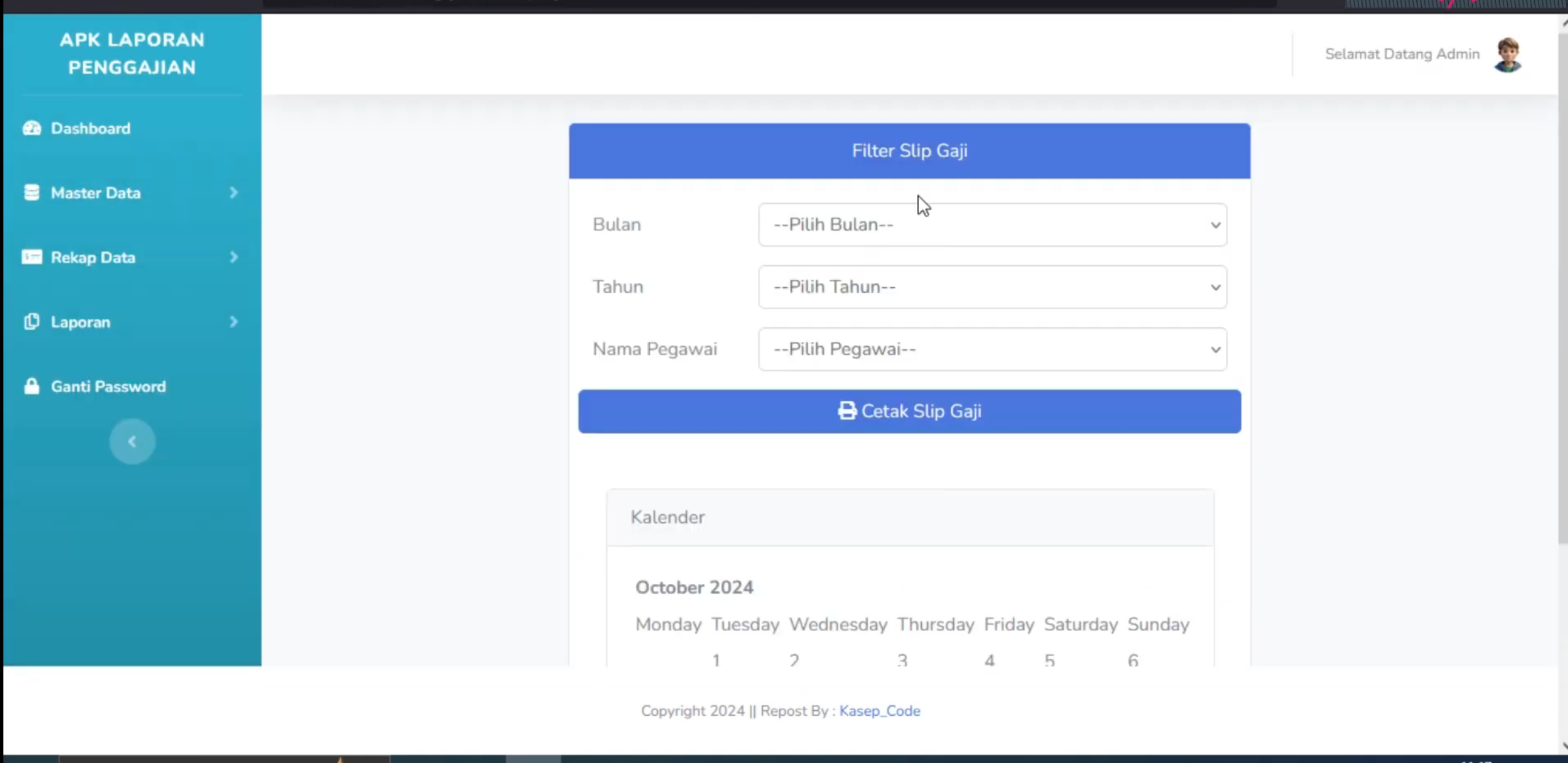Click the Rekap Data card icon
This screenshot has width=1568, height=763.
click(x=32, y=257)
